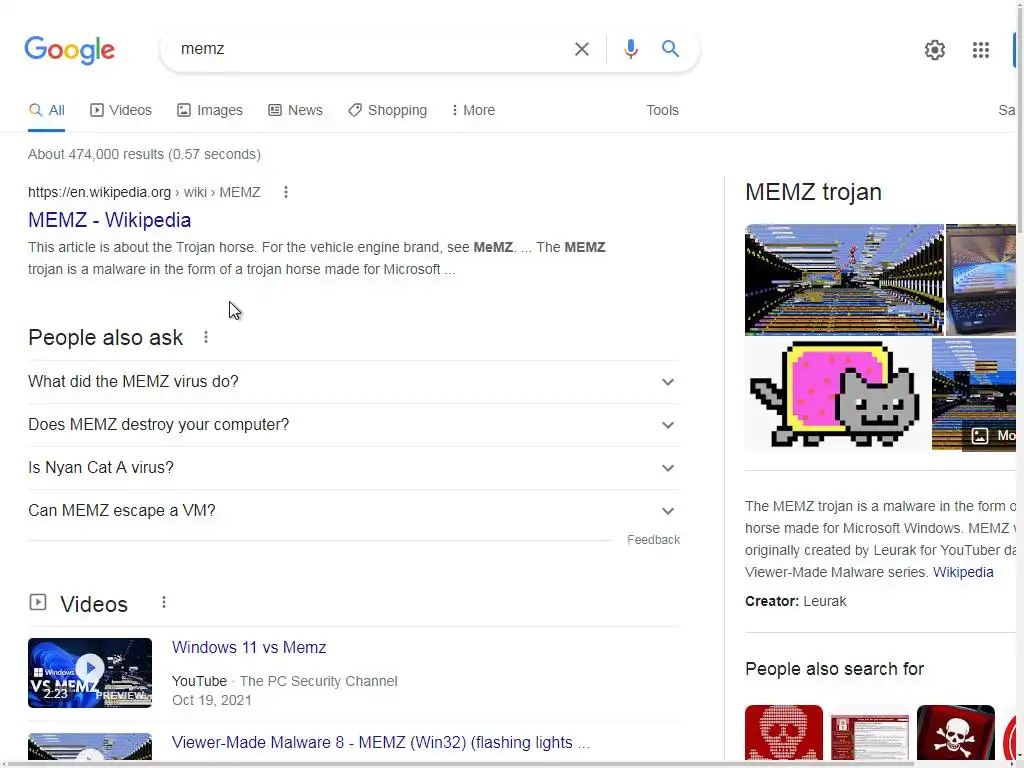1024x768 pixels.
Task: Open three-dot options next to People also ask
Action: point(206,337)
